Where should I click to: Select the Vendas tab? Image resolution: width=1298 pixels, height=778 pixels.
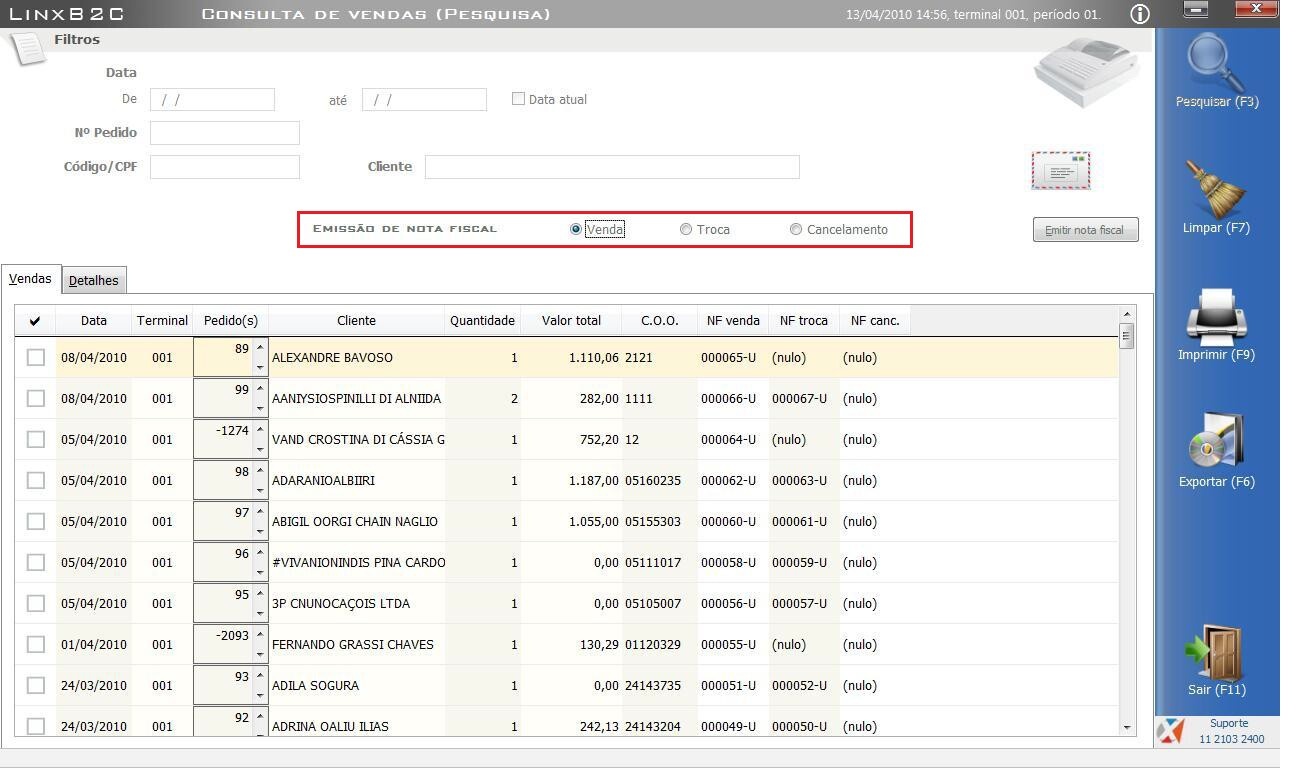click(x=30, y=279)
